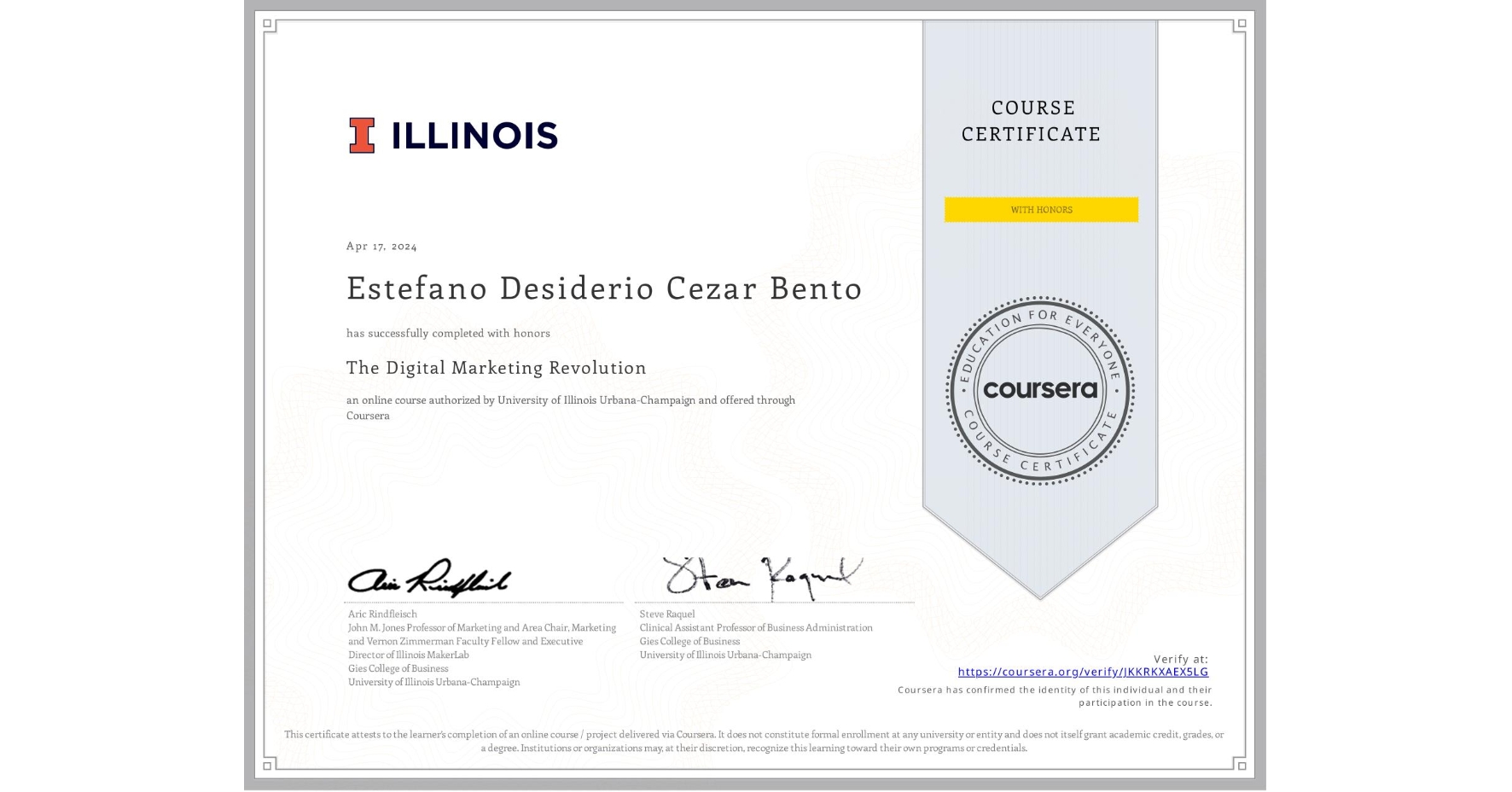
Task: Select the name Aric Rindfleisch
Action: 382,614
